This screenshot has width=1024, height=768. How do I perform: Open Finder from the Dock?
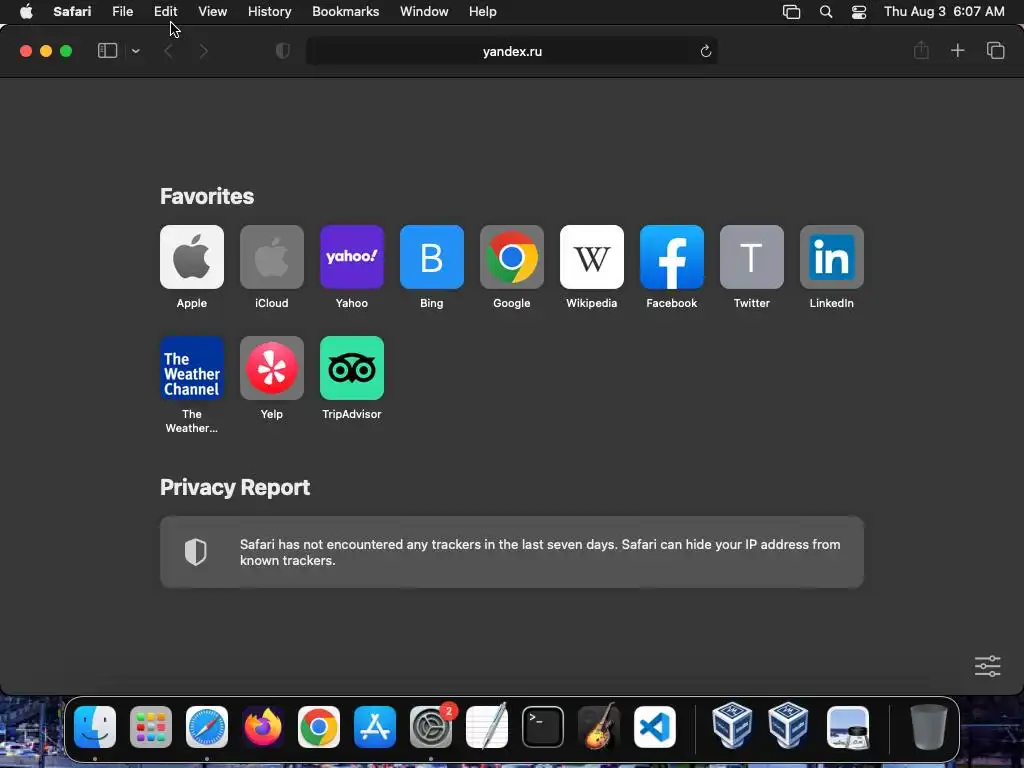point(95,727)
